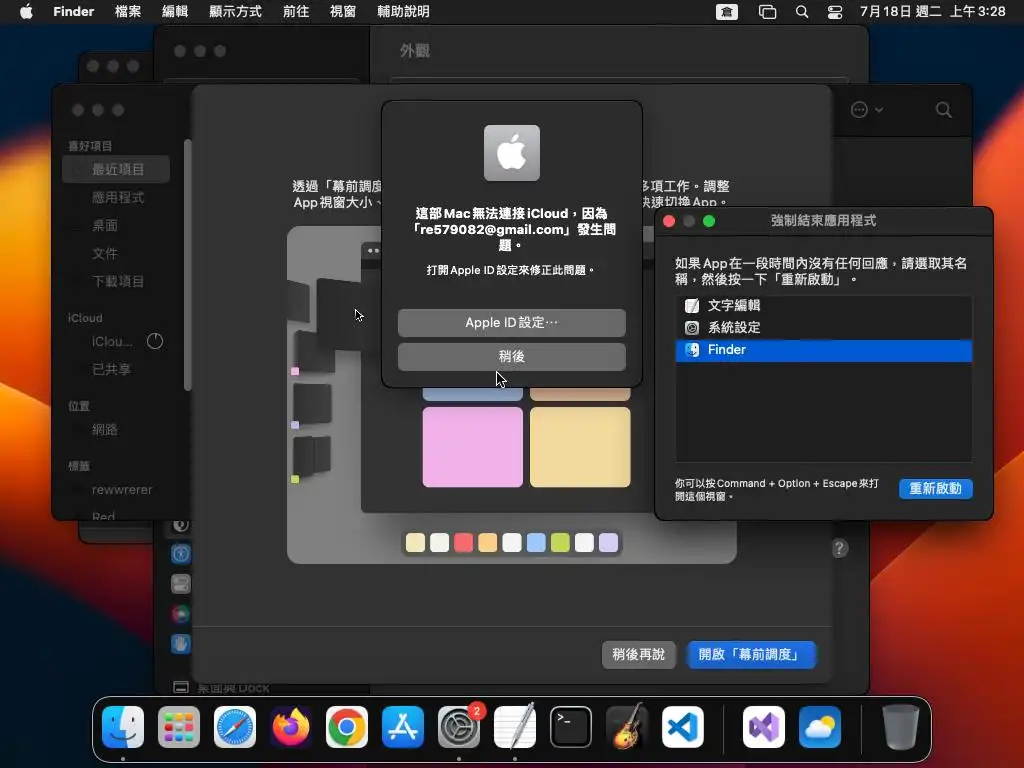Viewport: 1024px width, 768px height.
Task: Open the Finder action ellipsis dropdown
Action: point(867,110)
